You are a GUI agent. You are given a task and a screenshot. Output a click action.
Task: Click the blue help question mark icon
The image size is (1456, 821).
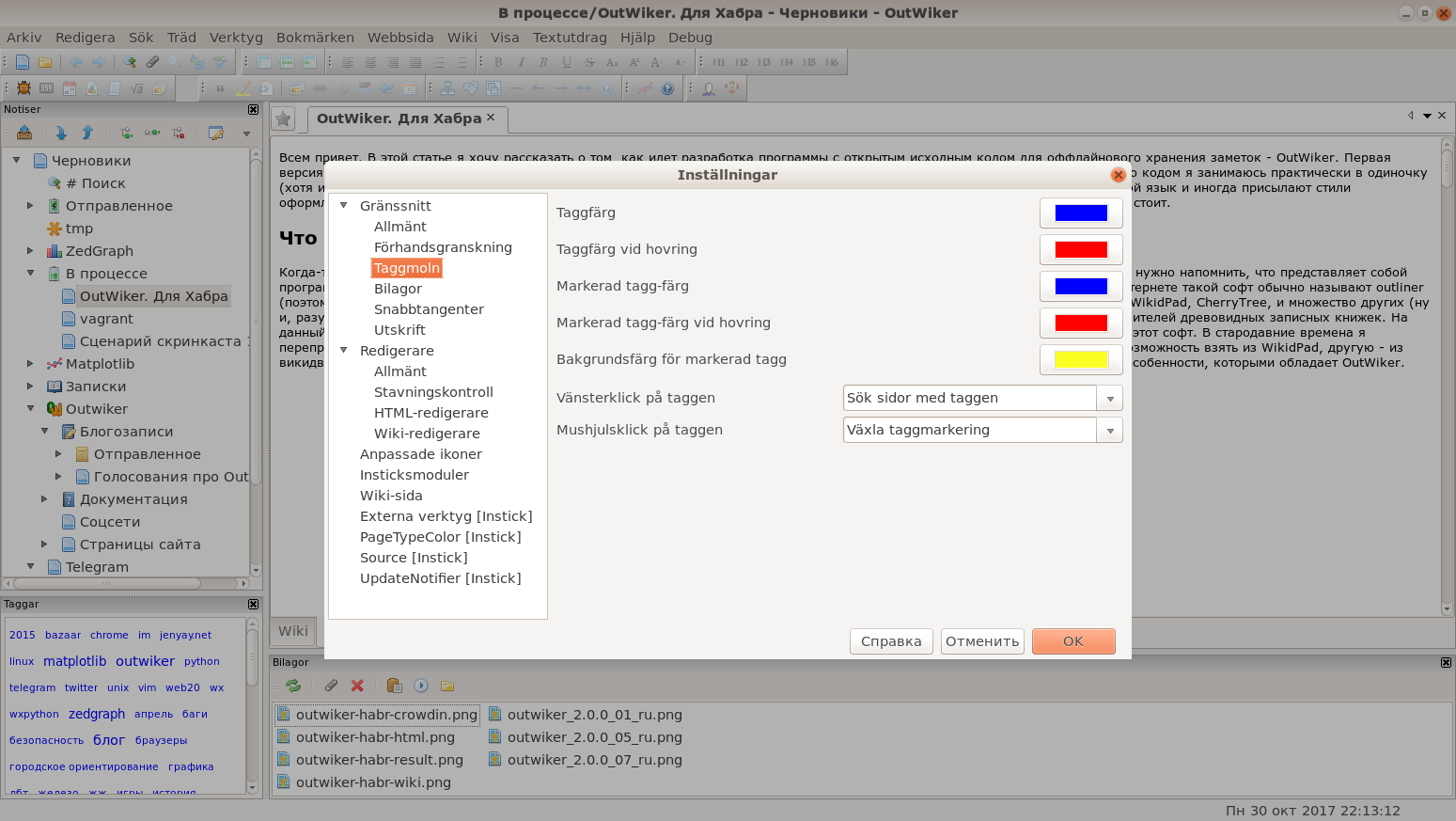tap(667, 88)
